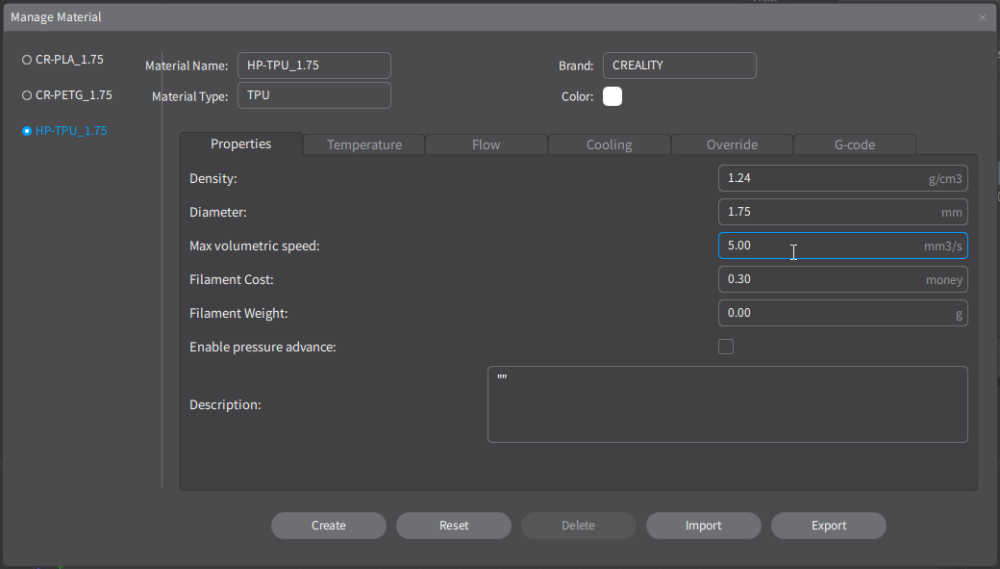Select the CR-PETG_1.75 material radio button

27,96
